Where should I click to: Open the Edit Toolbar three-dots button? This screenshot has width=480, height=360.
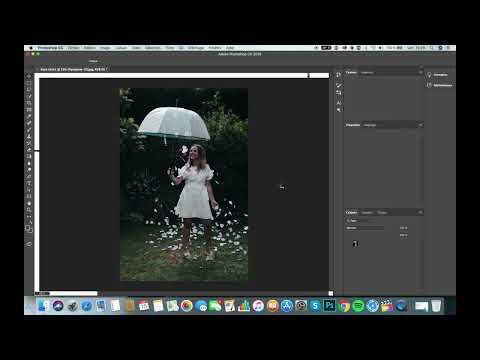pos(29,216)
